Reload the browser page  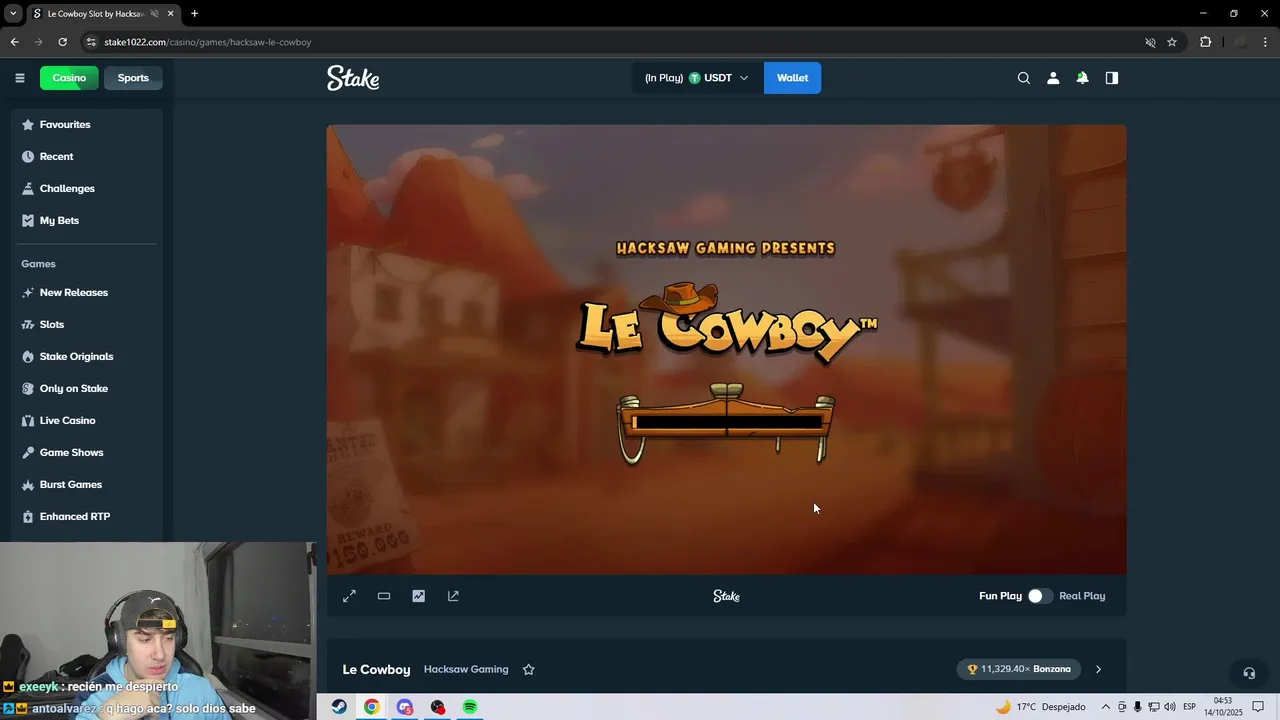(62, 42)
